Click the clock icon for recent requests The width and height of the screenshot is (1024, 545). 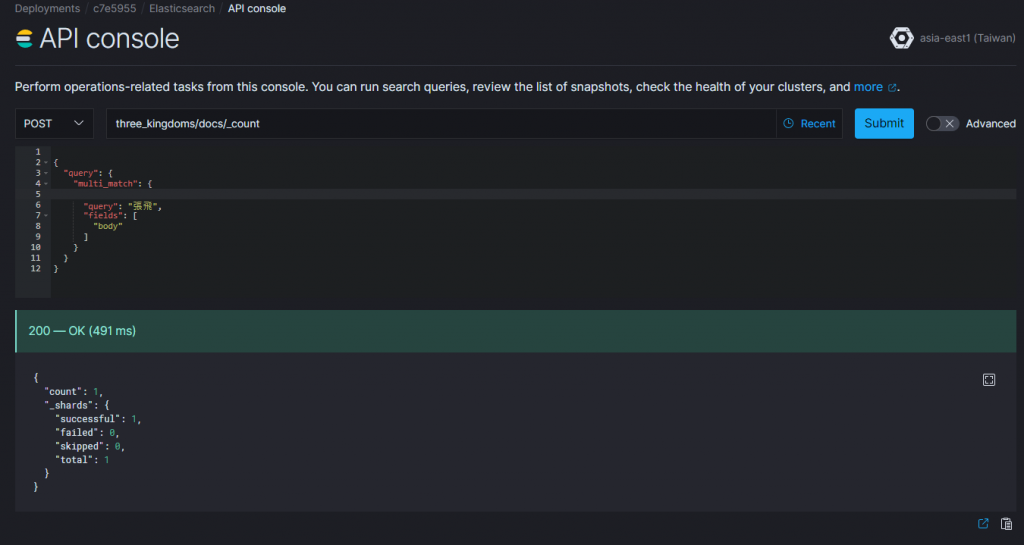(x=788, y=123)
